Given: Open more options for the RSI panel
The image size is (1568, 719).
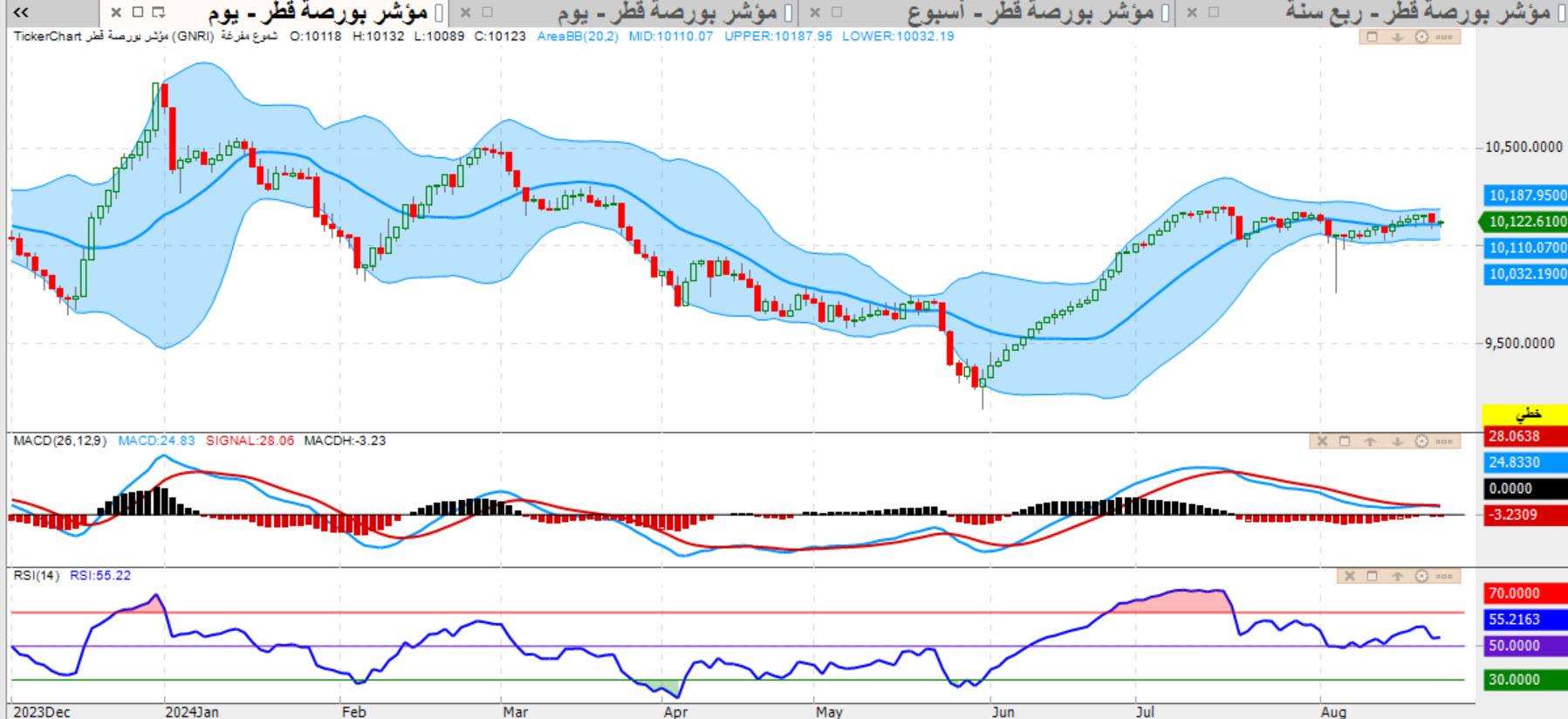Looking at the screenshot, I should pyautogui.click(x=1443, y=576).
